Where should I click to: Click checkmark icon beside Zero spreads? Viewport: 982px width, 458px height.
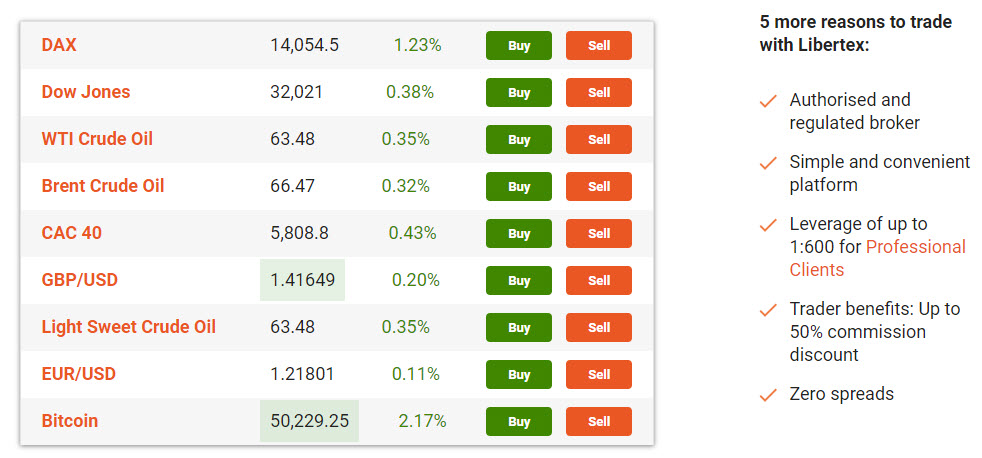click(x=768, y=395)
